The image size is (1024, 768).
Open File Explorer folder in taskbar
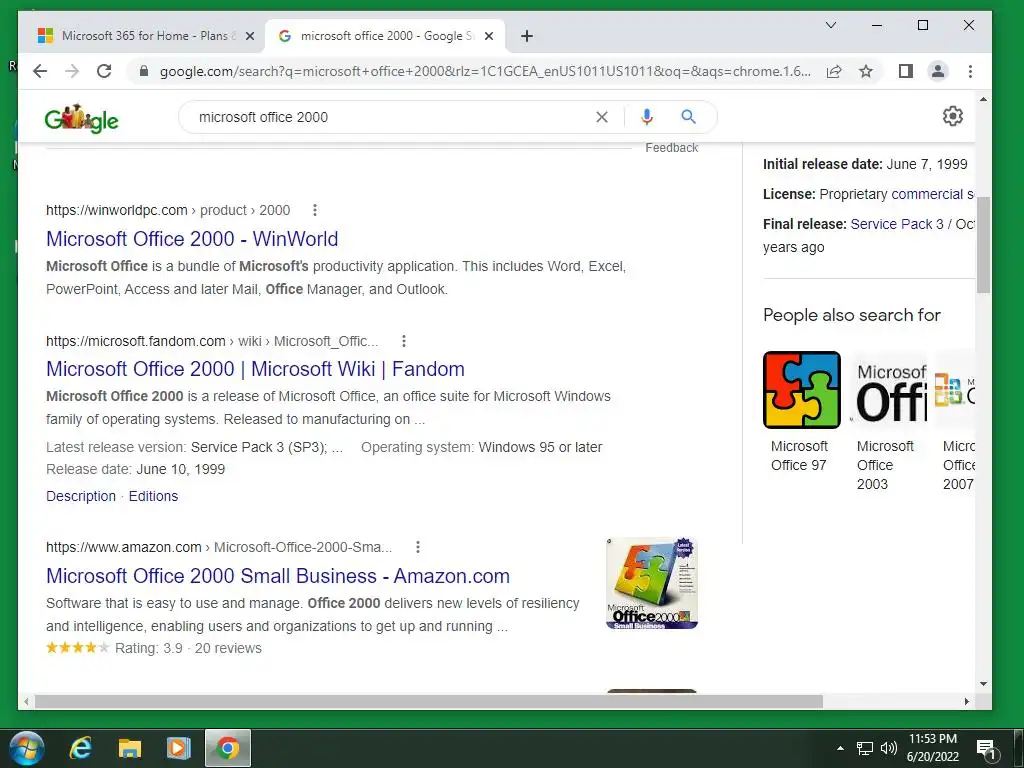click(130, 748)
